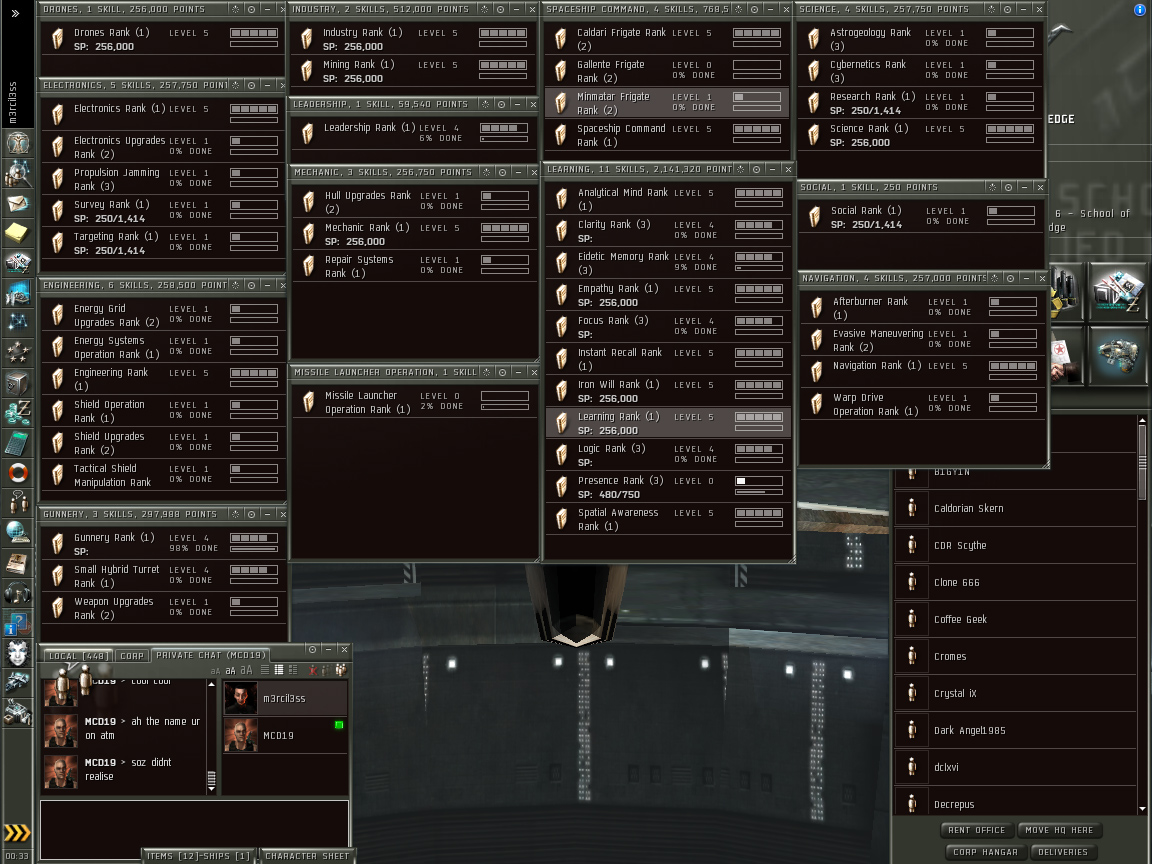Screen dimensions: 1152x864
Task: Pin the Gunnery skills window
Action: click(236, 514)
